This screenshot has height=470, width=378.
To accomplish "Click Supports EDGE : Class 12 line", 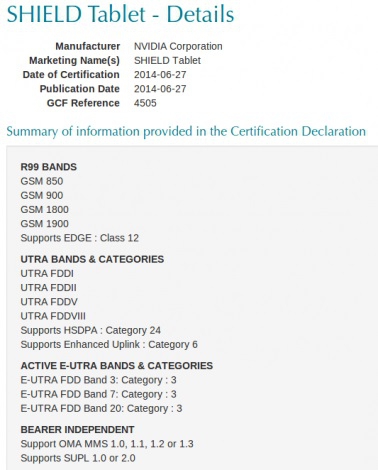I will (80, 238).
